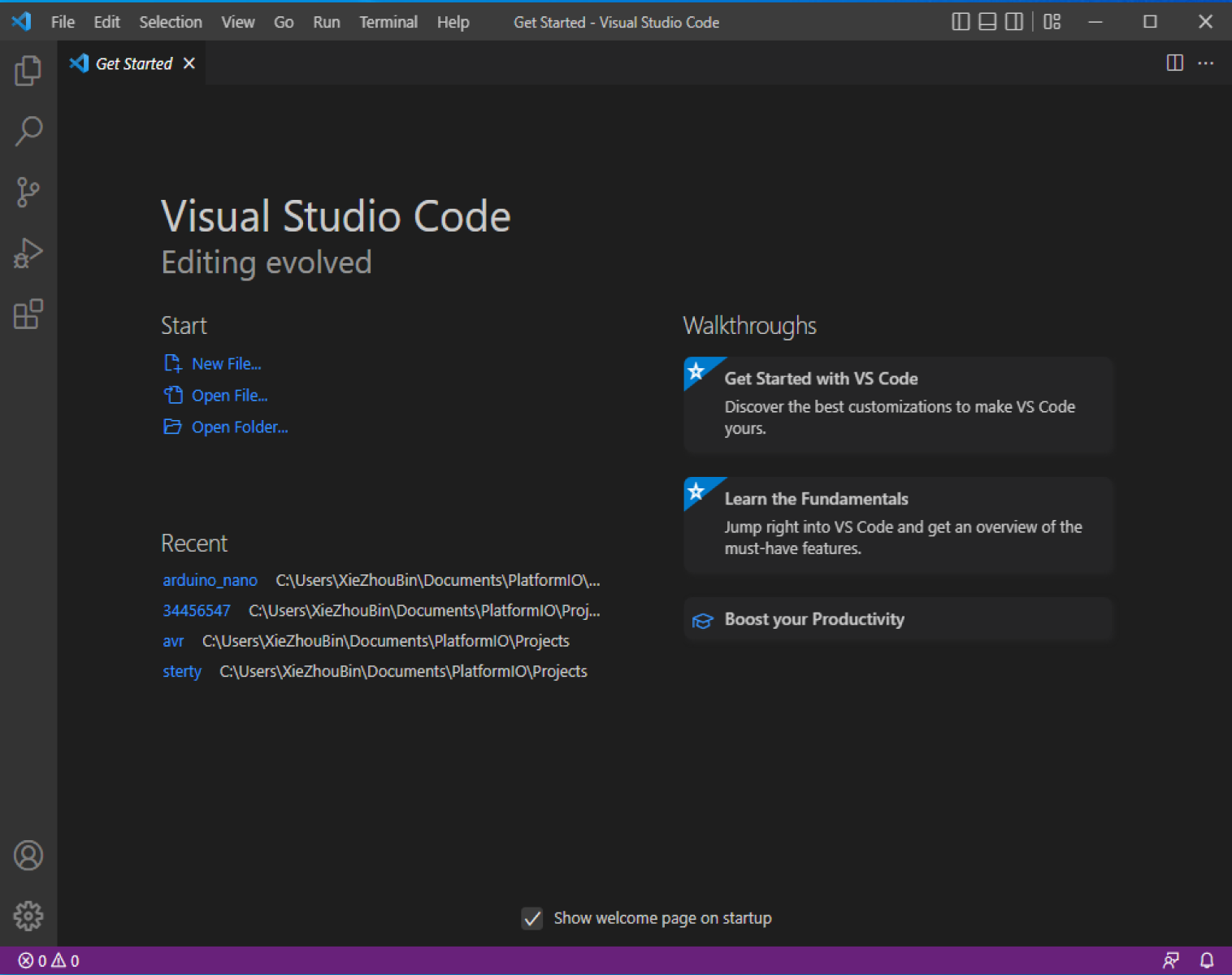Open the Extensions marketplace
The width and height of the screenshot is (1232, 975).
pyautogui.click(x=28, y=315)
